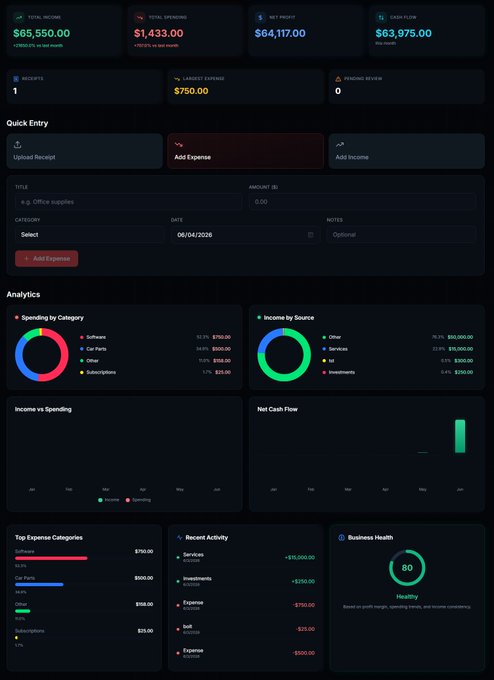Click the Analytics heading
Screen dimensions: 494x680
[23, 294]
